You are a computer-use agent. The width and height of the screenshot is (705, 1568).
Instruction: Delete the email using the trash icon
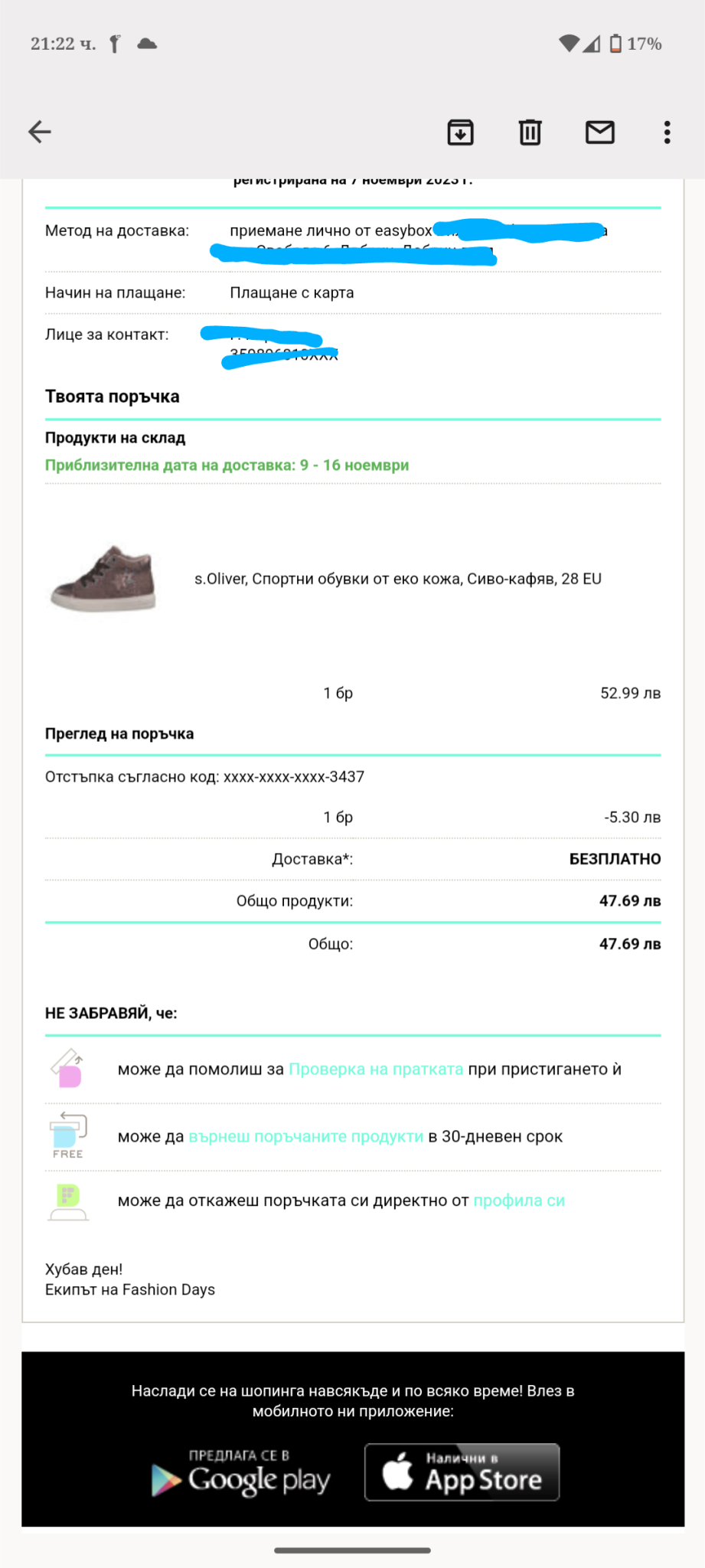tap(530, 132)
